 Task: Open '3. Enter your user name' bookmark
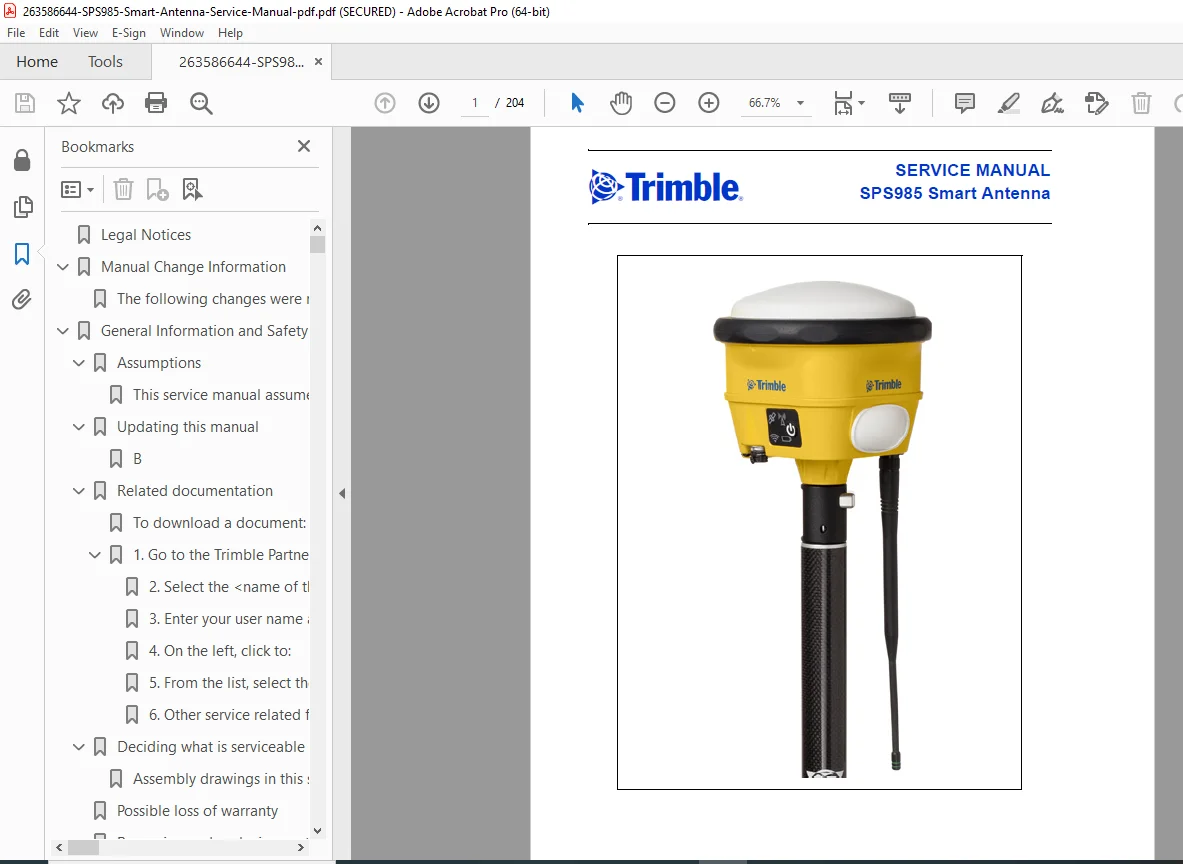[x=229, y=619]
